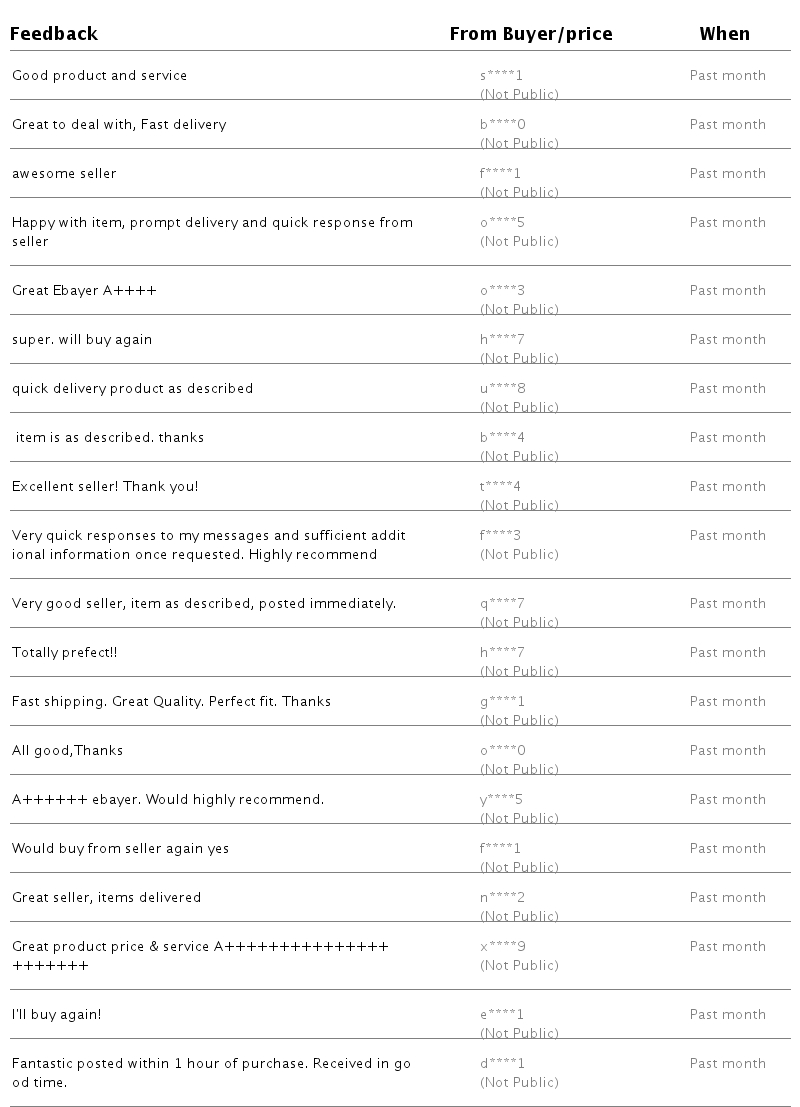Click on buyer t****4 username

(x=500, y=487)
